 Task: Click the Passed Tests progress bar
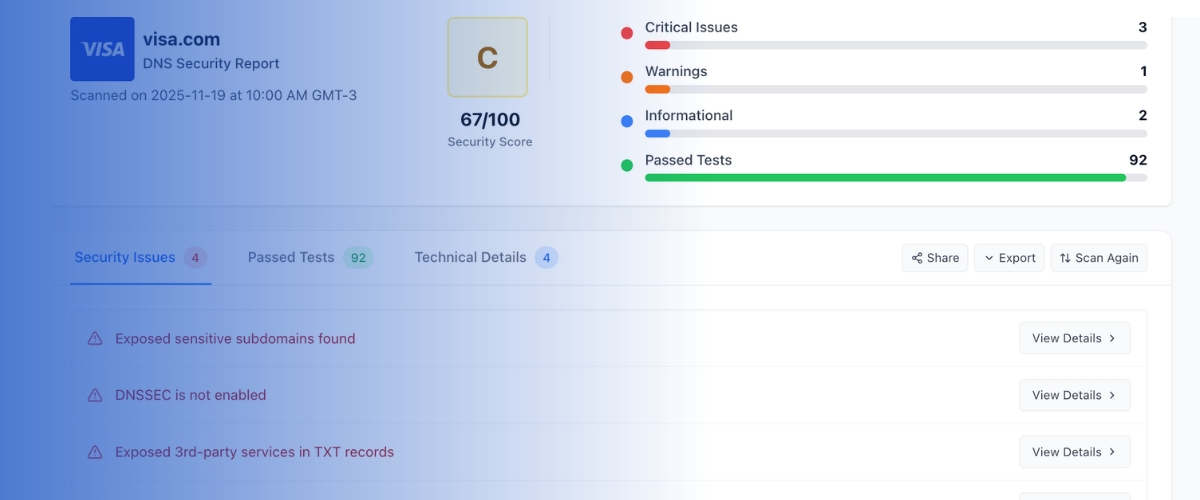click(x=896, y=177)
